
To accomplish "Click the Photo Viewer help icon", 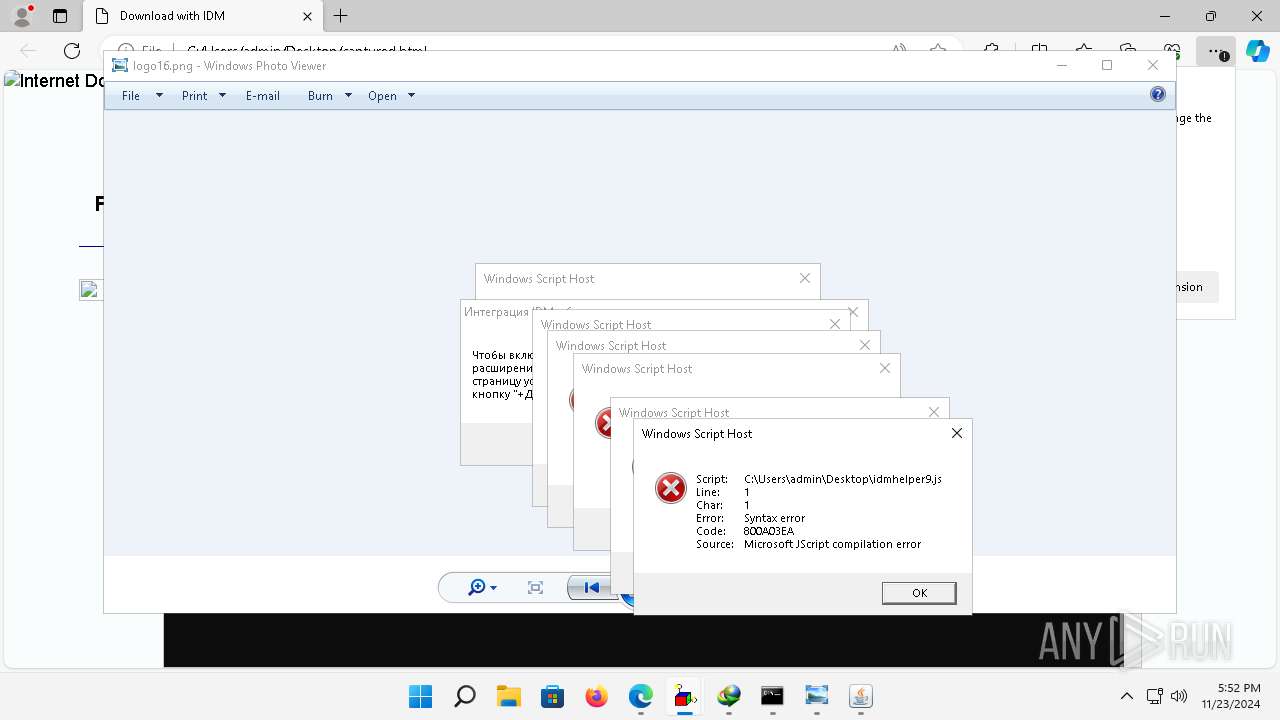I will click(1158, 95).
